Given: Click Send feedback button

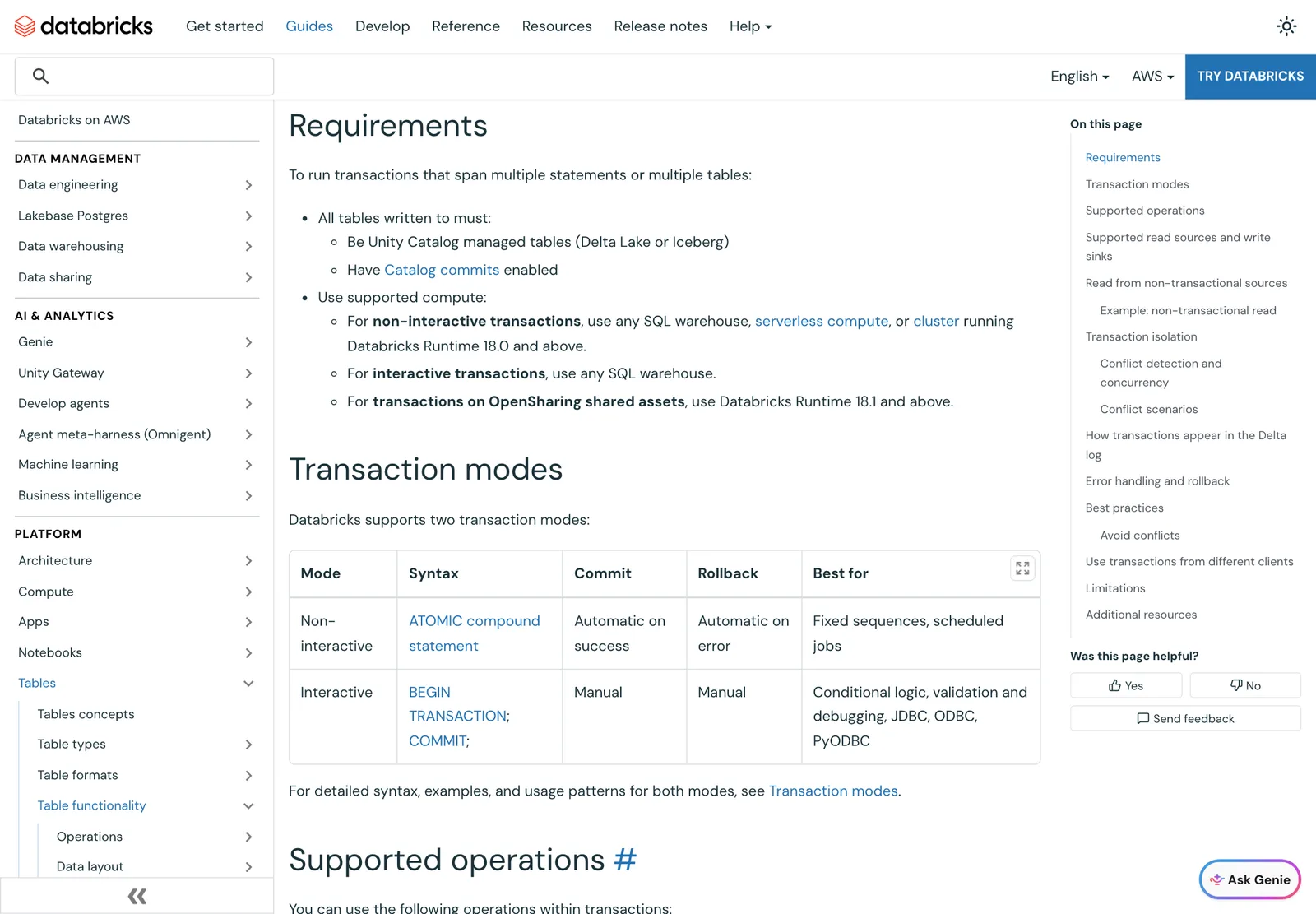Looking at the screenshot, I should tap(1185, 718).
